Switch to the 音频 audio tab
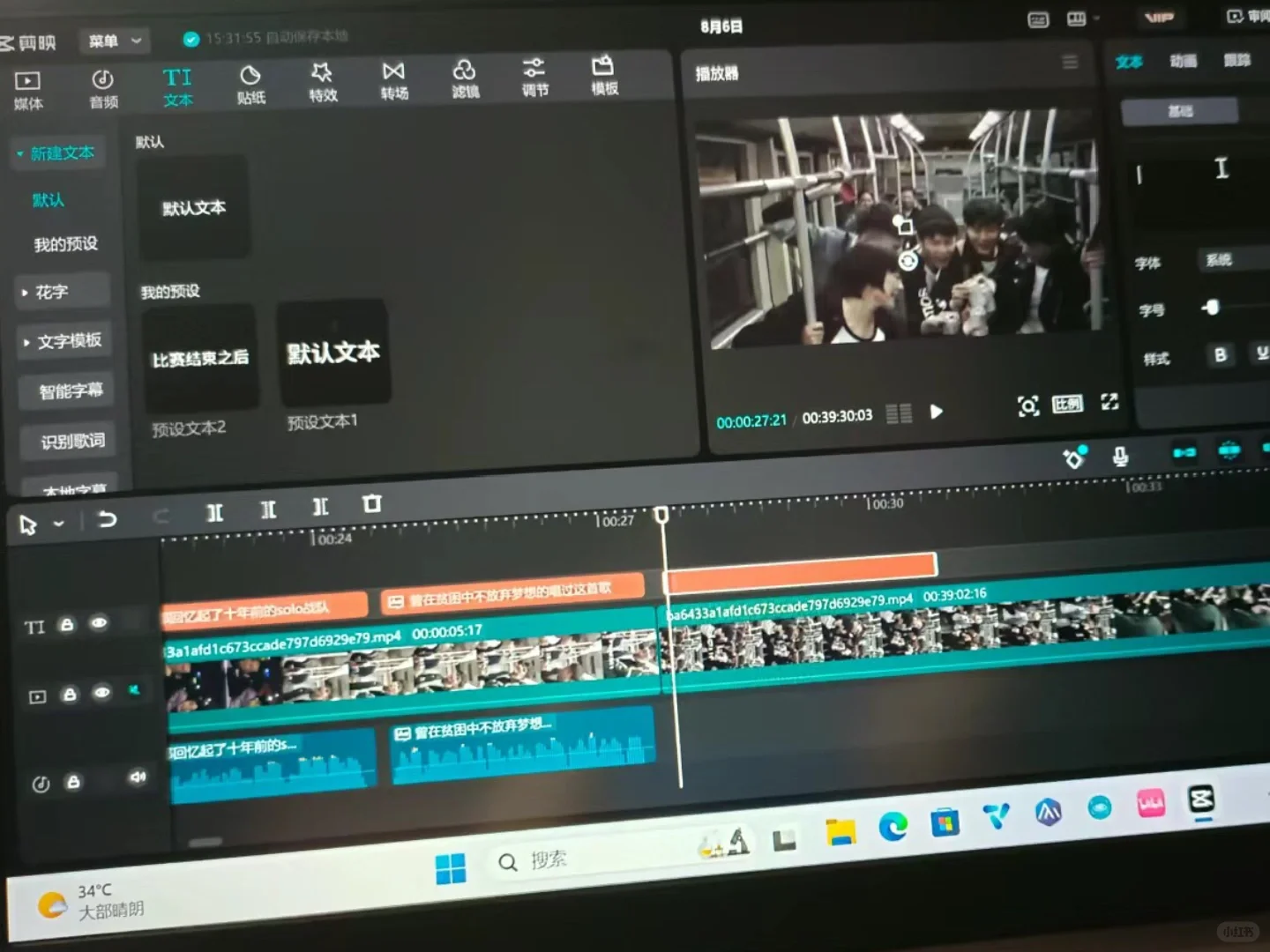The height and width of the screenshot is (952, 1270). tap(103, 89)
